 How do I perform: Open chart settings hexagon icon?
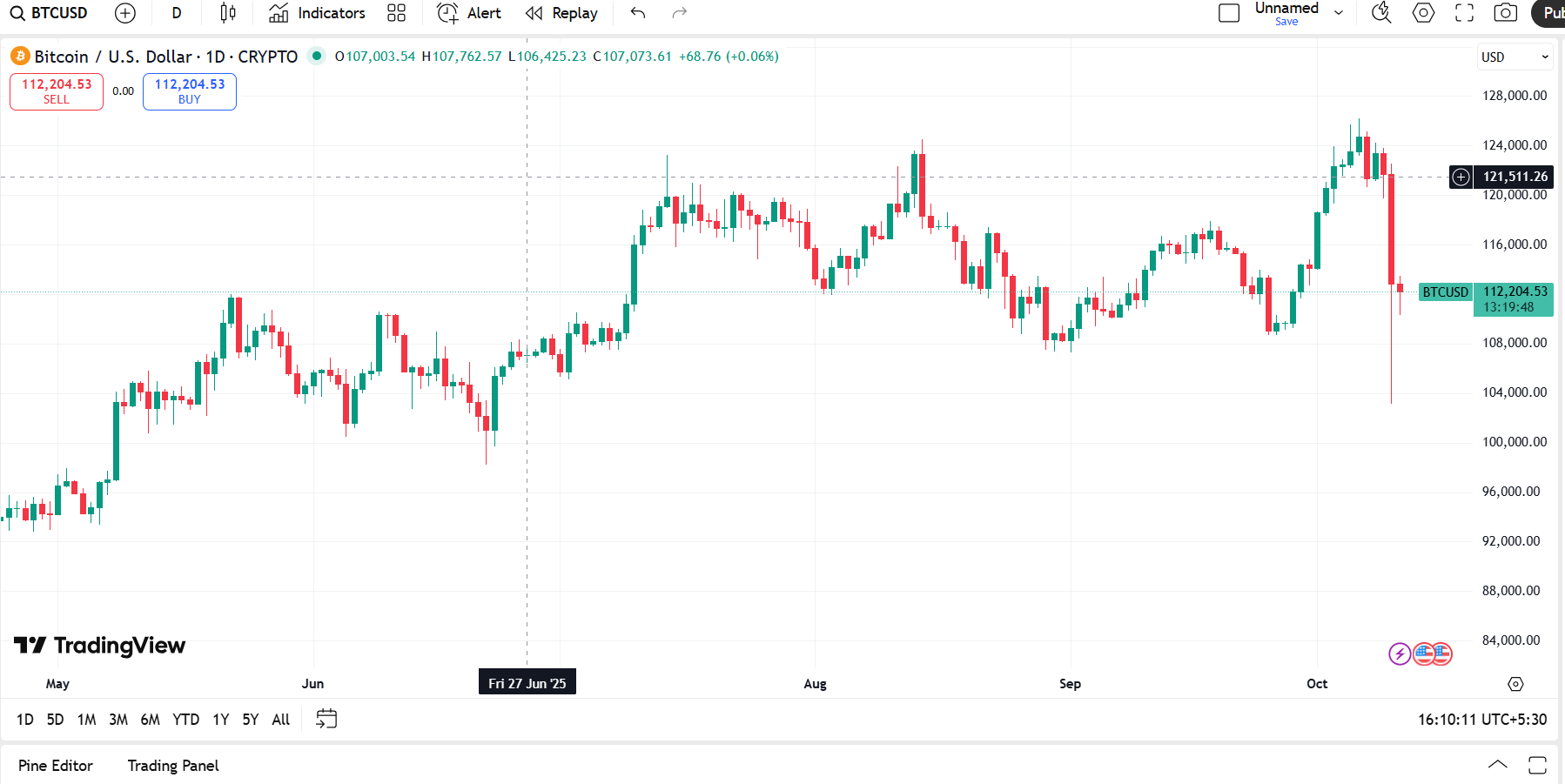coord(1423,13)
